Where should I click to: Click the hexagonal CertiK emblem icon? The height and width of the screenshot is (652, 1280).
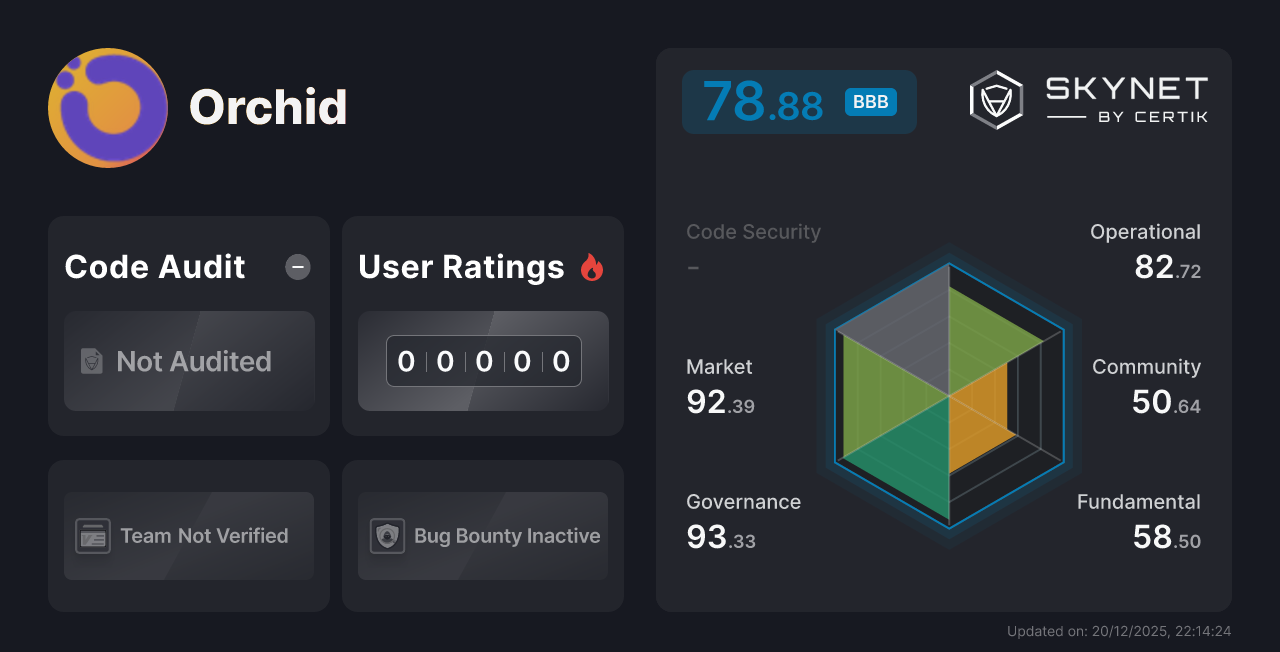tap(995, 98)
